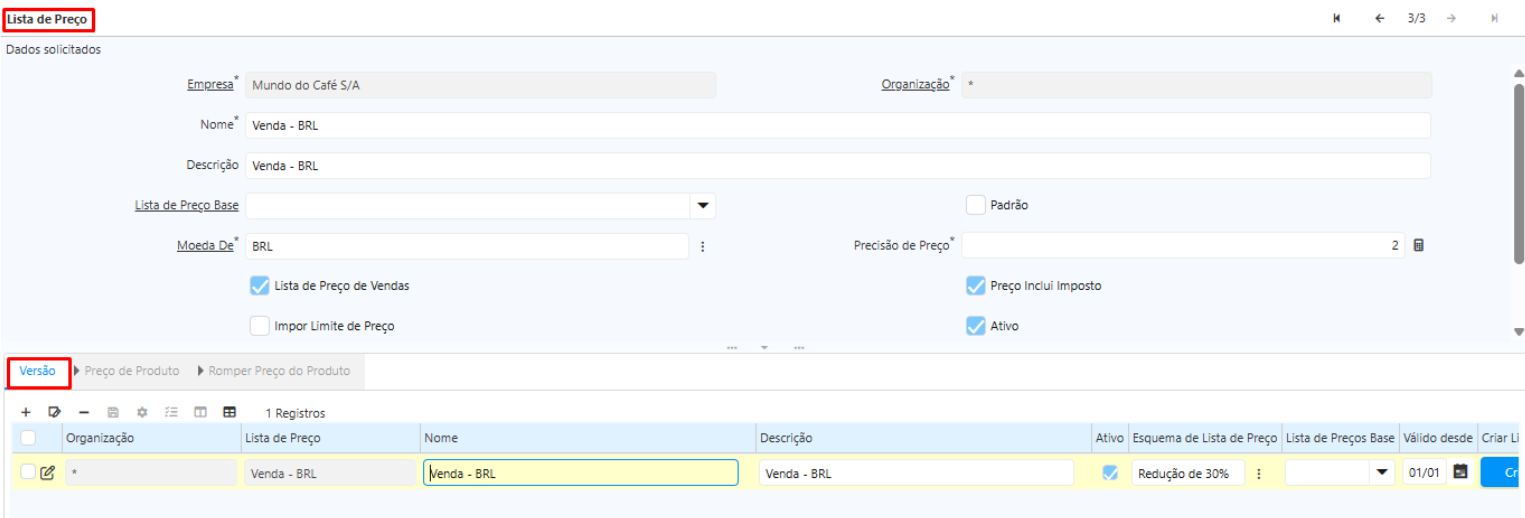Open Moeda De options menu
Image resolution: width=1525 pixels, height=518 pixels.
tap(703, 246)
